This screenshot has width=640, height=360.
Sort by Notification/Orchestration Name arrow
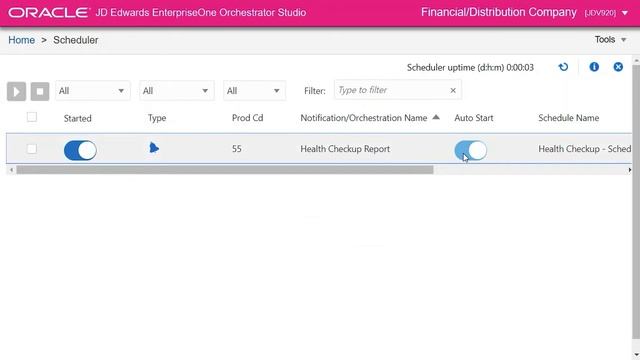click(436, 118)
